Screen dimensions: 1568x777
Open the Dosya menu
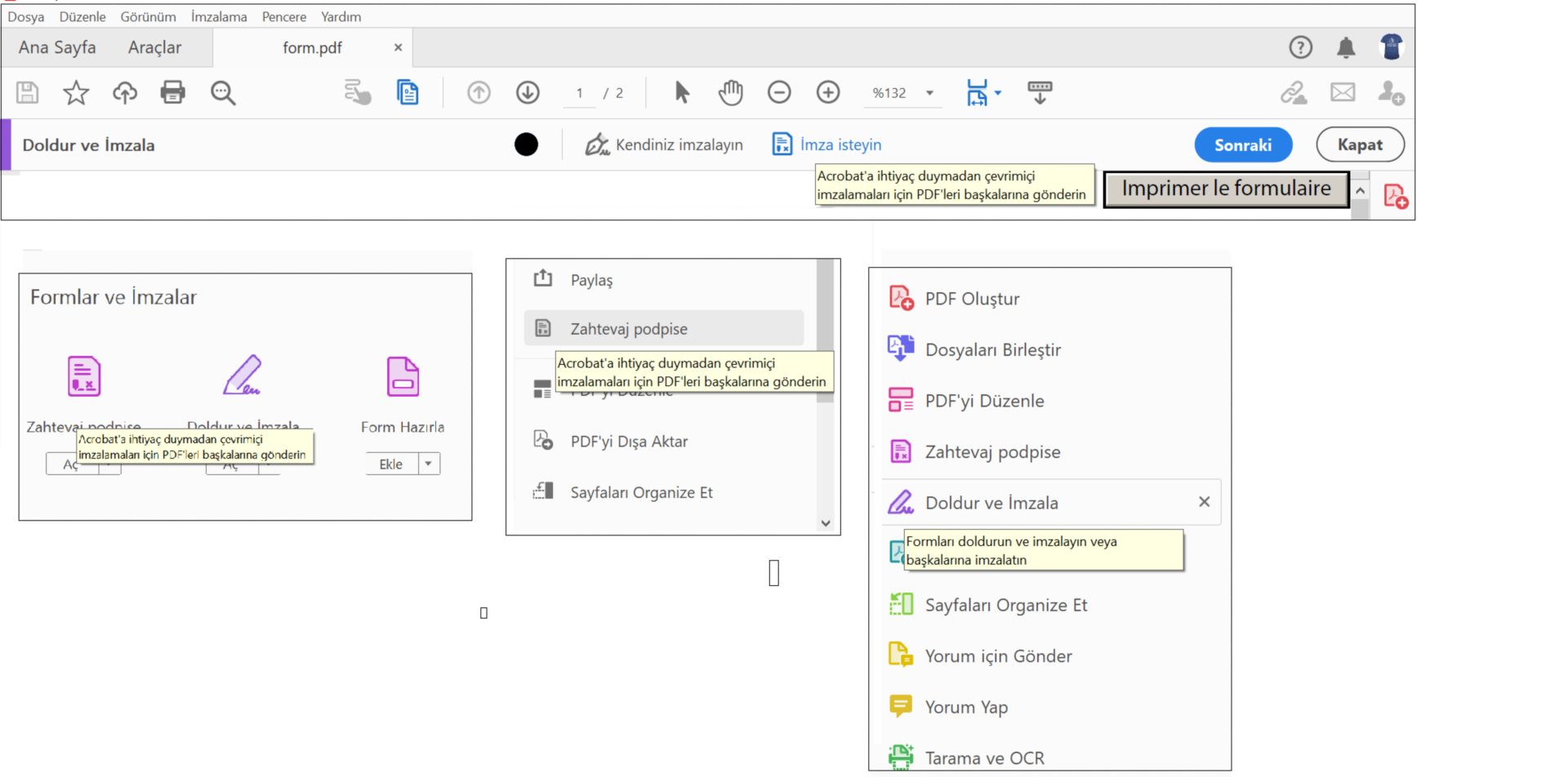[x=25, y=16]
